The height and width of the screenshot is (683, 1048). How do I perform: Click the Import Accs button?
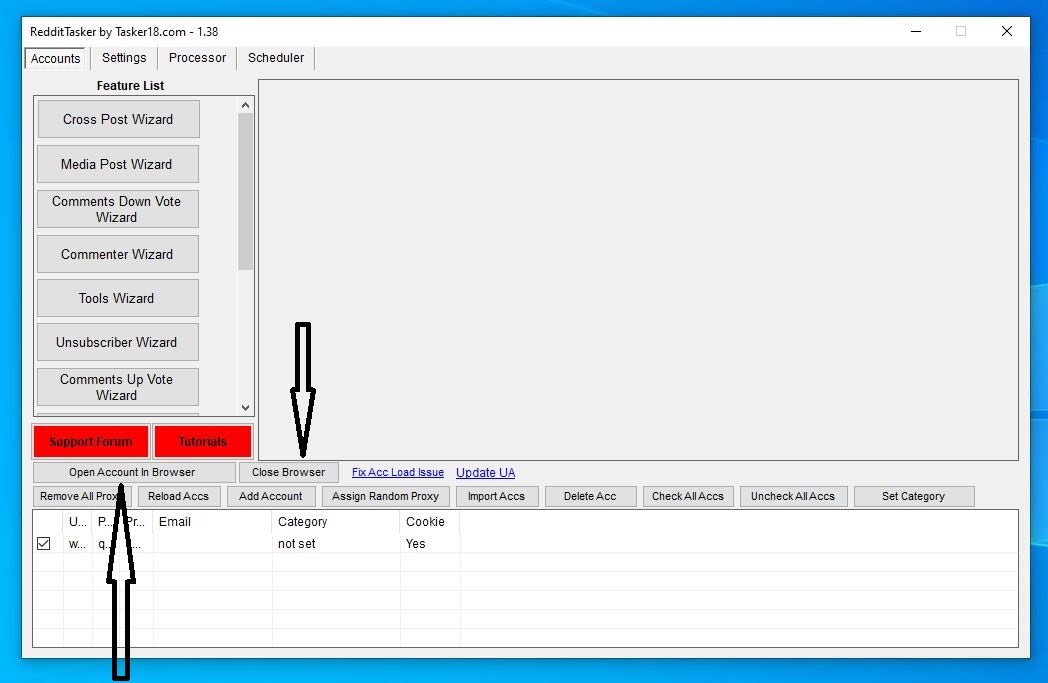click(x=497, y=496)
